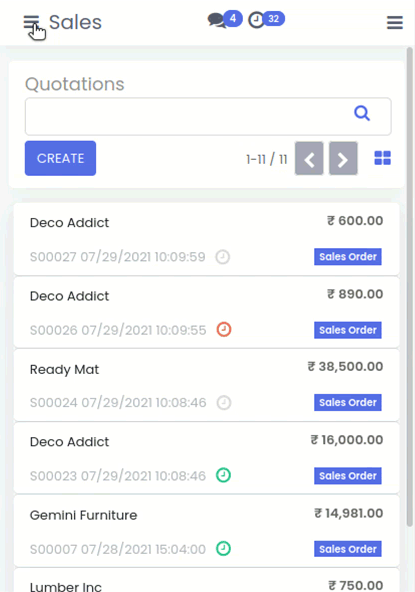Image resolution: width=415 pixels, height=592 pixels.
Task: Open the right-side hamburger menu
Action: (395, 22)
